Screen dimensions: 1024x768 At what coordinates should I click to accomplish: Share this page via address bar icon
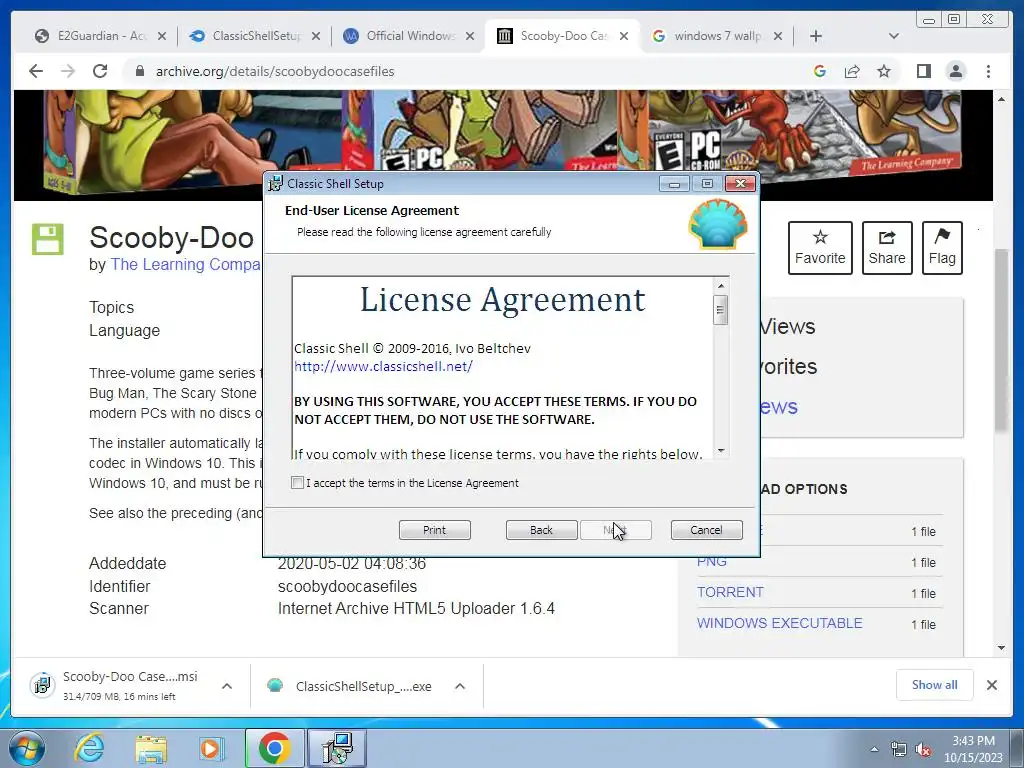click(x=852, y=71)
